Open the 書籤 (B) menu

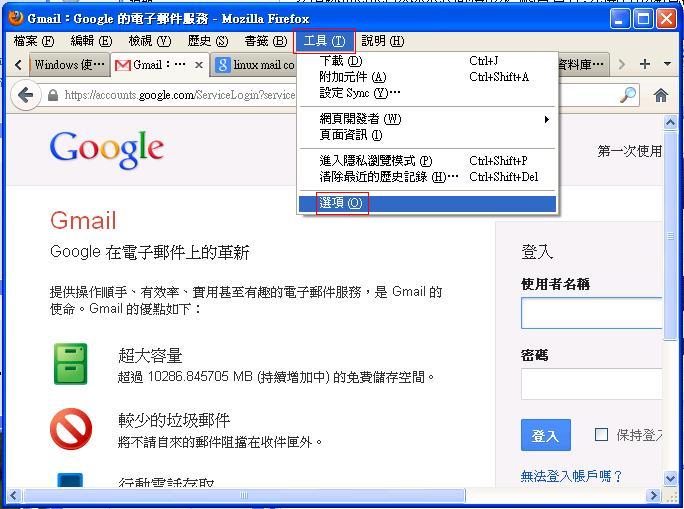click(266, 41)
